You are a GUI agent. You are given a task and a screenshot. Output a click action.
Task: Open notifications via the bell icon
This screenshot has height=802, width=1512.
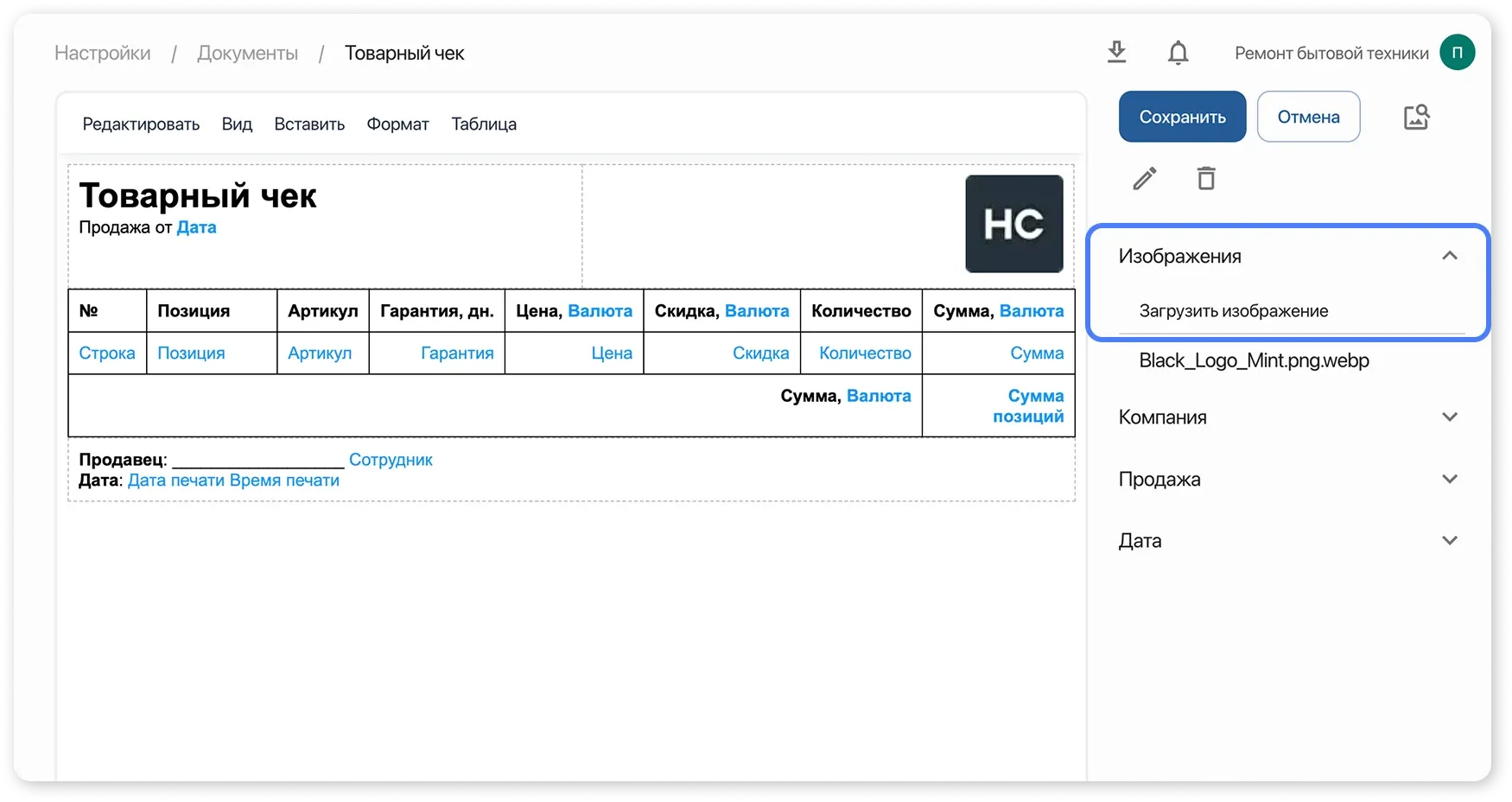(x=1177, y=52)
